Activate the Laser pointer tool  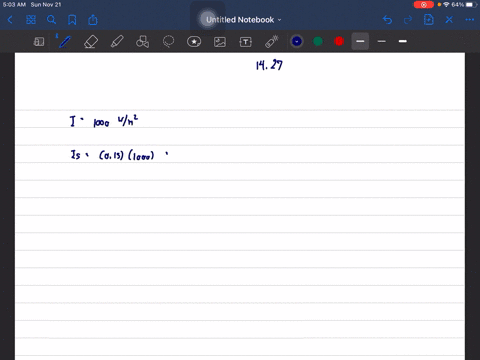point(272,41)
